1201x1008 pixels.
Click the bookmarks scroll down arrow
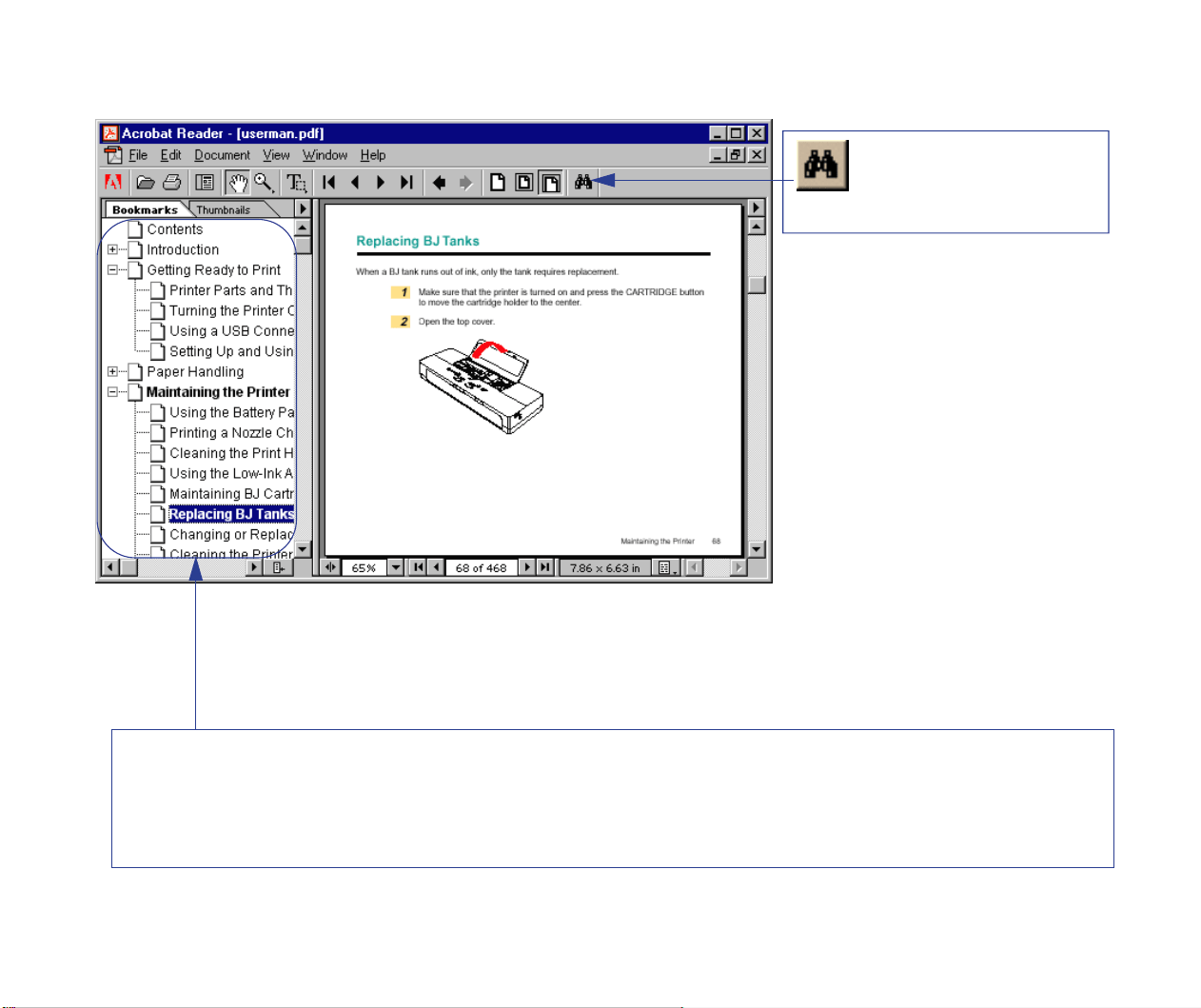pyautogui.click(x=303, y=548)
